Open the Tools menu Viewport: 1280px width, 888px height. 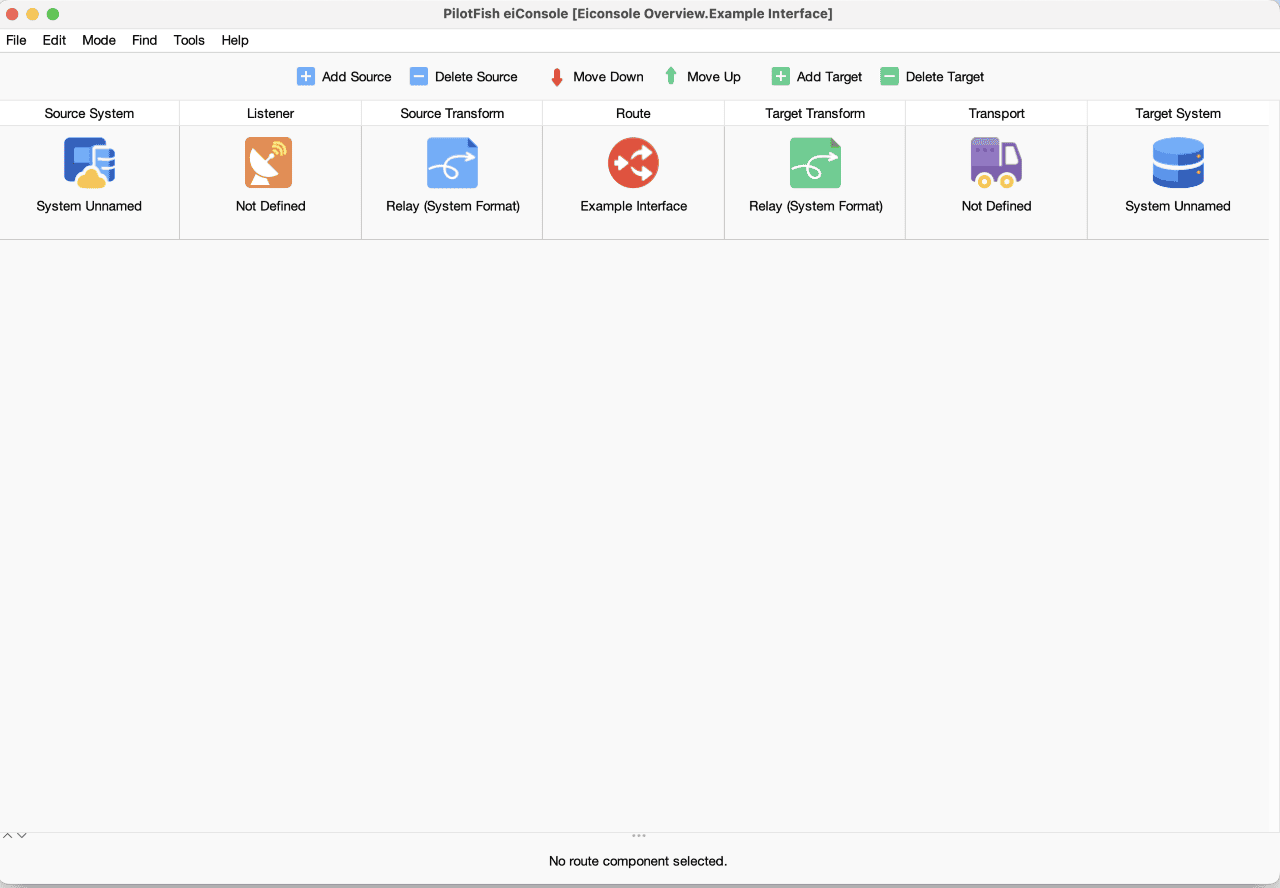[189, 40]
